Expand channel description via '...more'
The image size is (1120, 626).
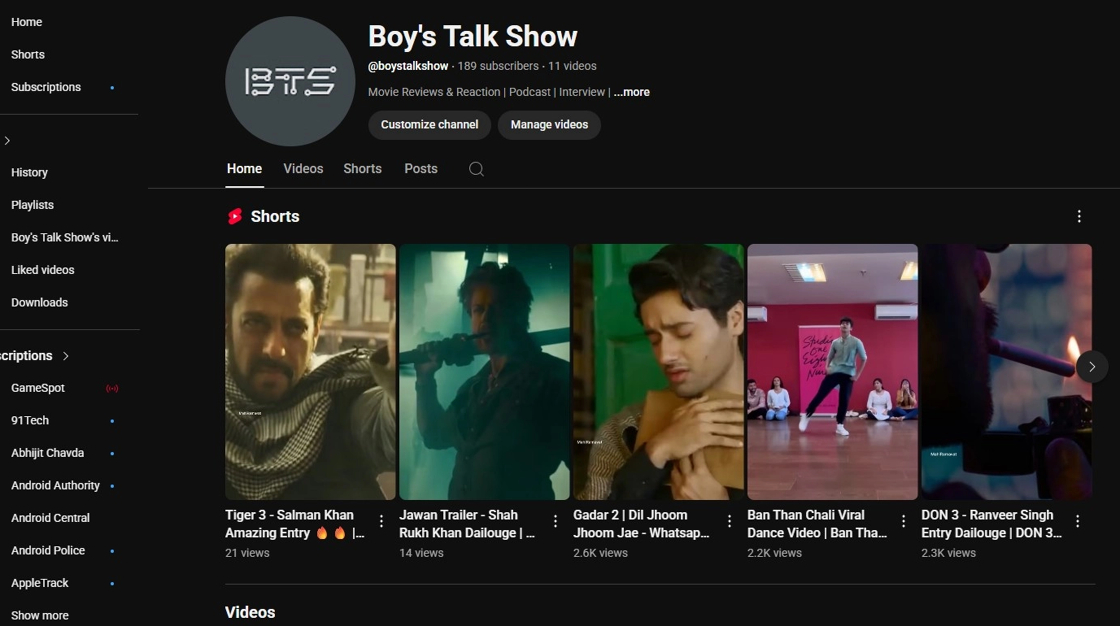pos(631,92)
